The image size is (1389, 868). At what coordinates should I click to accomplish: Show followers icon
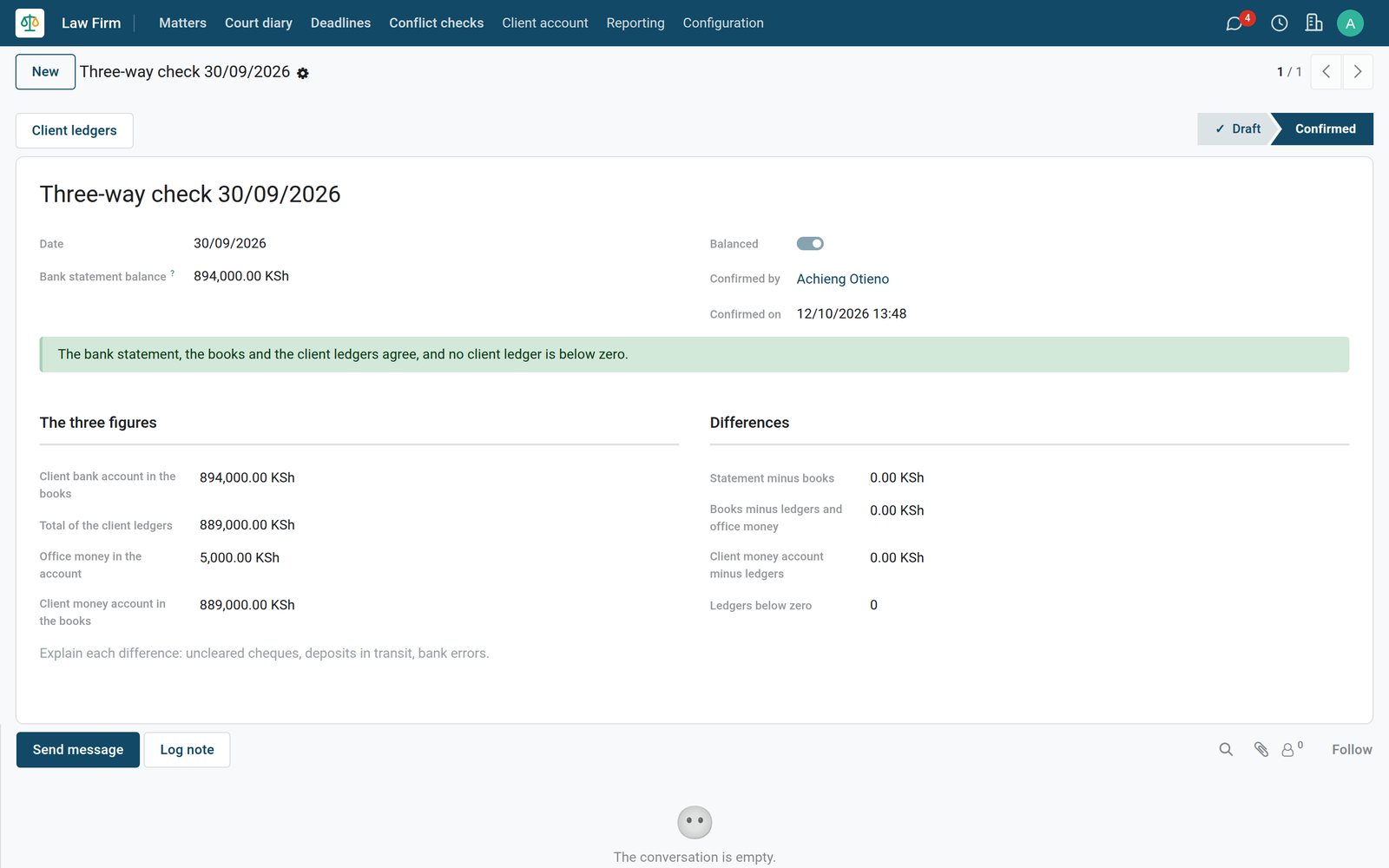(x=1292, y=749)
